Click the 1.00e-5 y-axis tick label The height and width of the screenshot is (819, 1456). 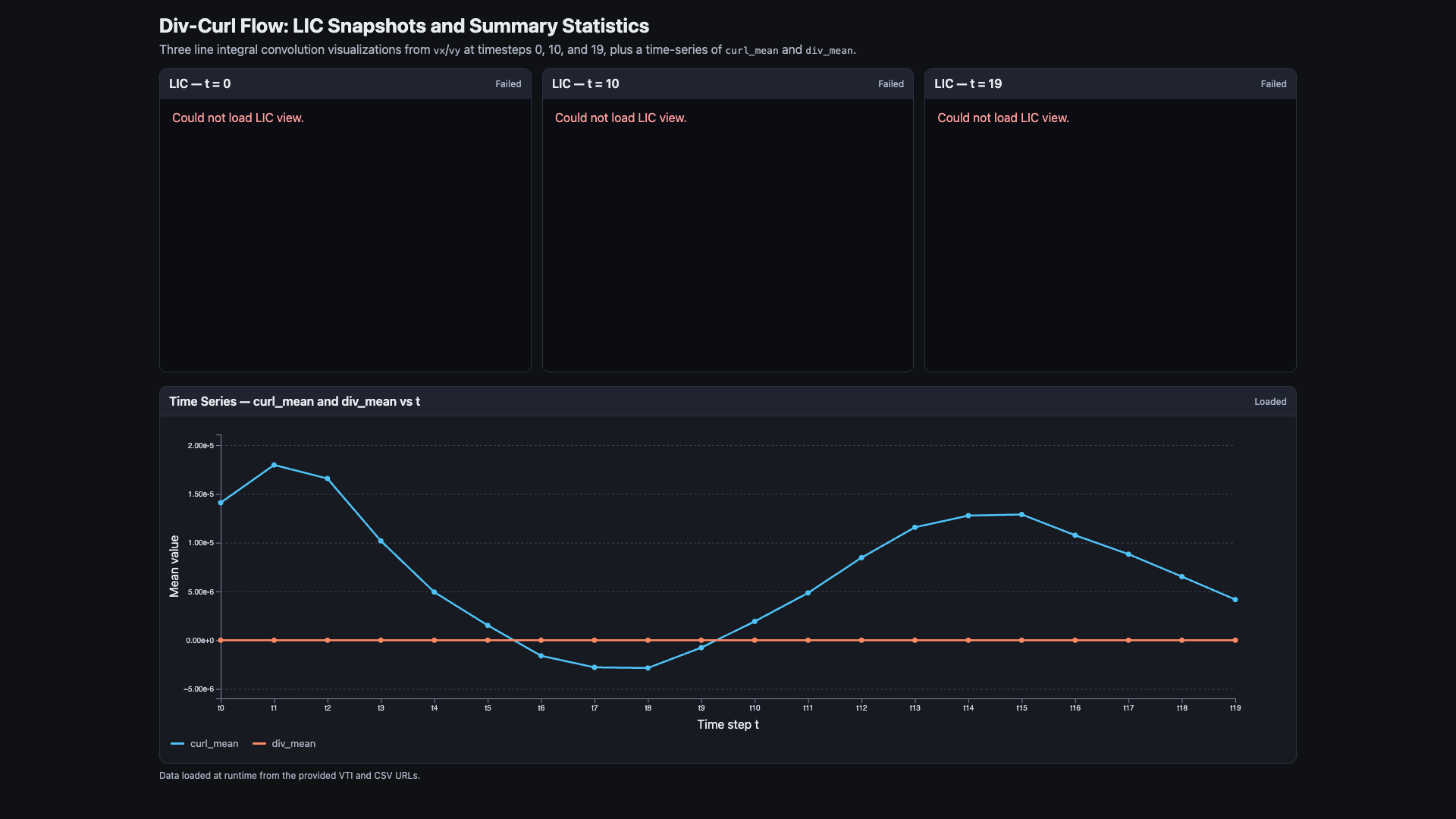(x=201, y=543)
